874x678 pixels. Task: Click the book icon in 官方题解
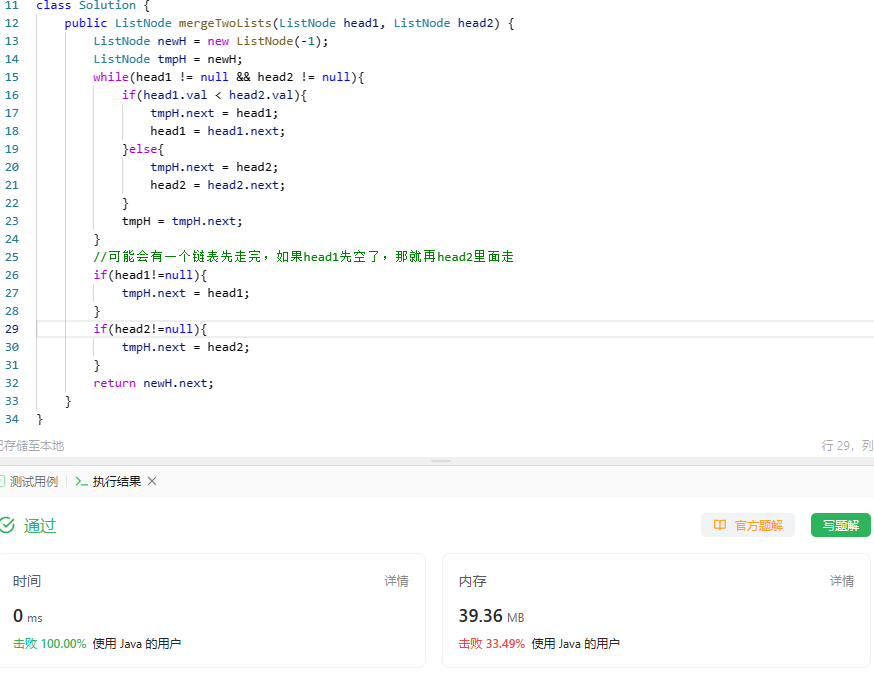pos(719,525)
